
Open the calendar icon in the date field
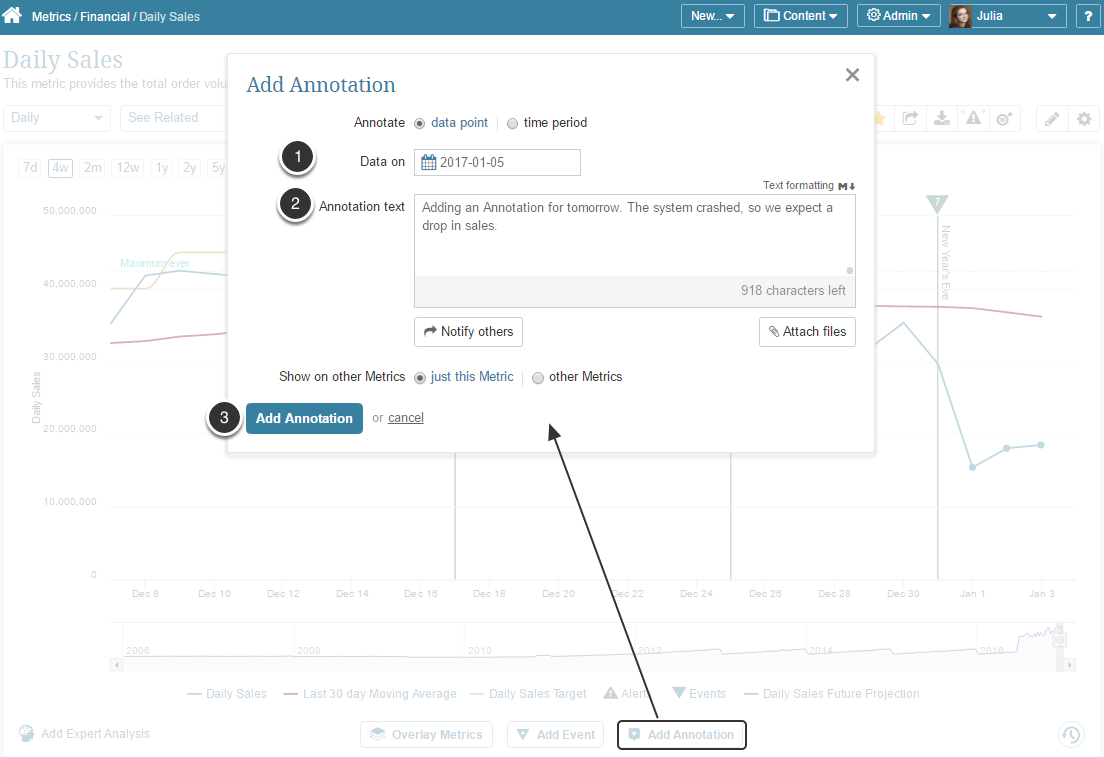pos(427,161)
